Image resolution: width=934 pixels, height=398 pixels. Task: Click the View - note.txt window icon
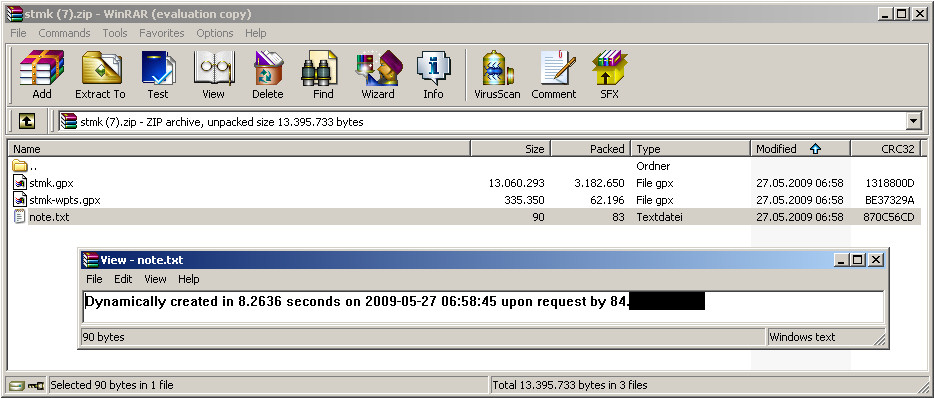point(91,260)
